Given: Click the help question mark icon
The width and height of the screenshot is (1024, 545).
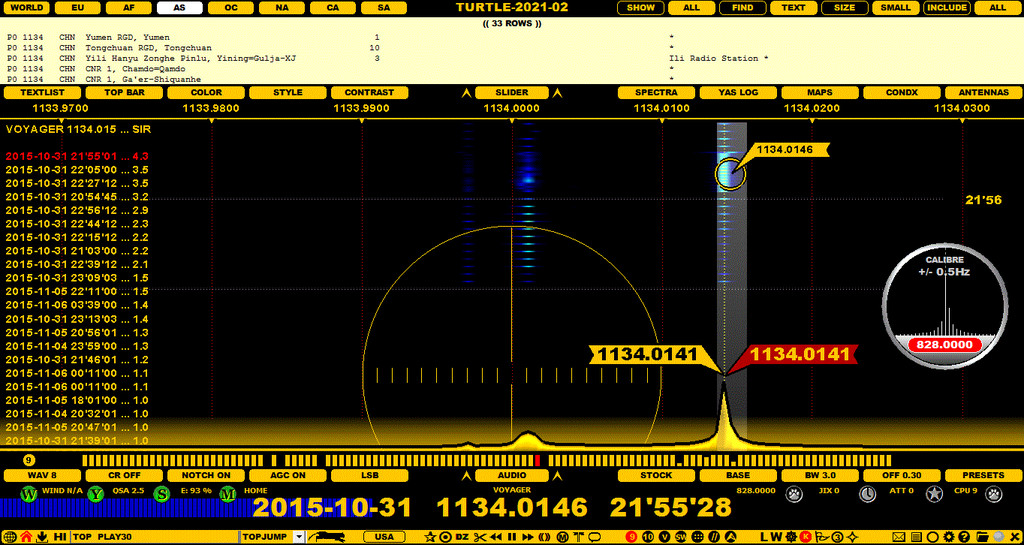Looking at the screenshot, I should [950, 537].
